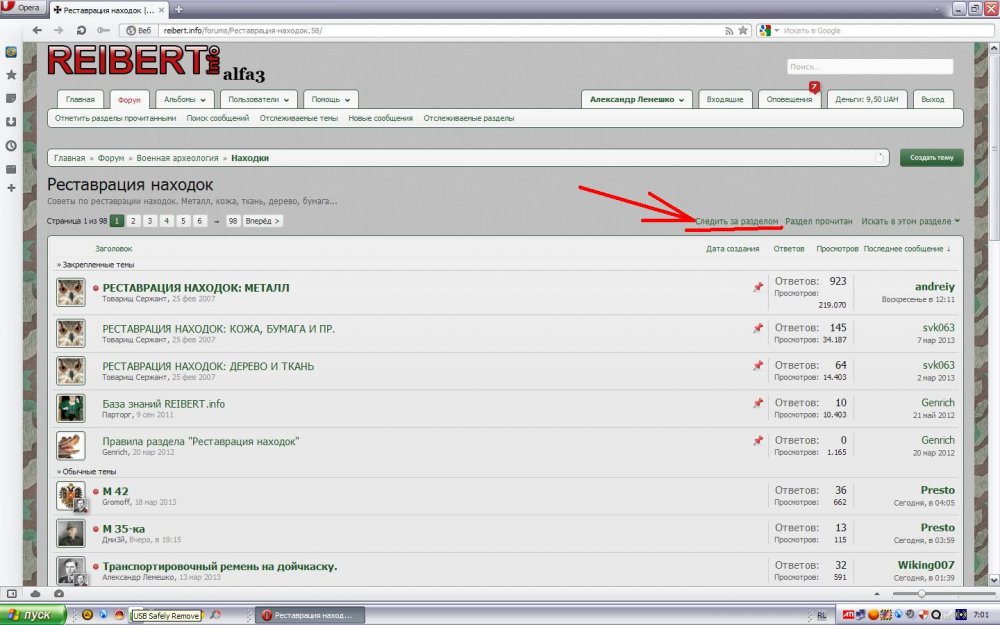Expand the Искать в этом разделе dropdown
This screenshot has height=625, width=1000.
[910, 220]
